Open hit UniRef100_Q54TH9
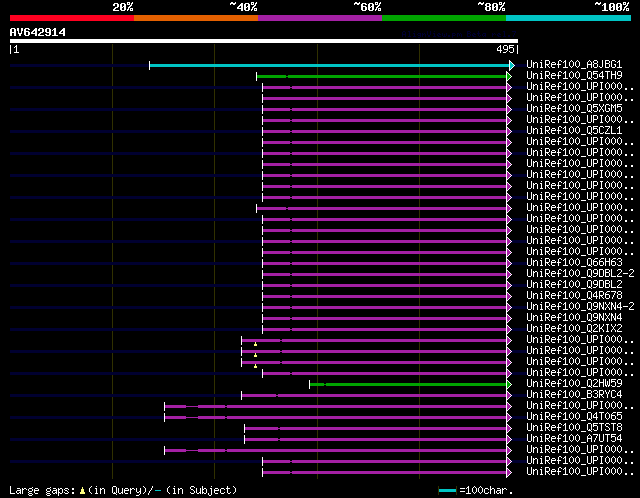Image resolution: width=640 pixels, height=498 pixels. (574, 75)
